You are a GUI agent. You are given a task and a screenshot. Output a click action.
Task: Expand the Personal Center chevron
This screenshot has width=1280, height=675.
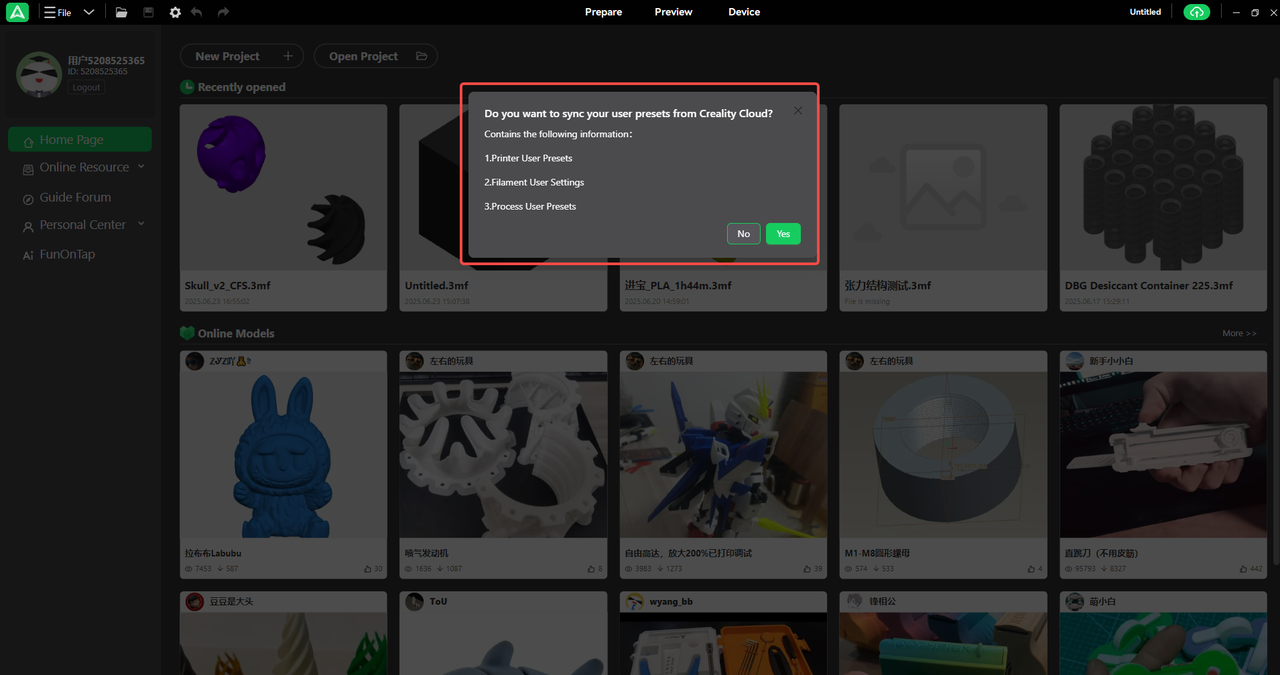141,224
